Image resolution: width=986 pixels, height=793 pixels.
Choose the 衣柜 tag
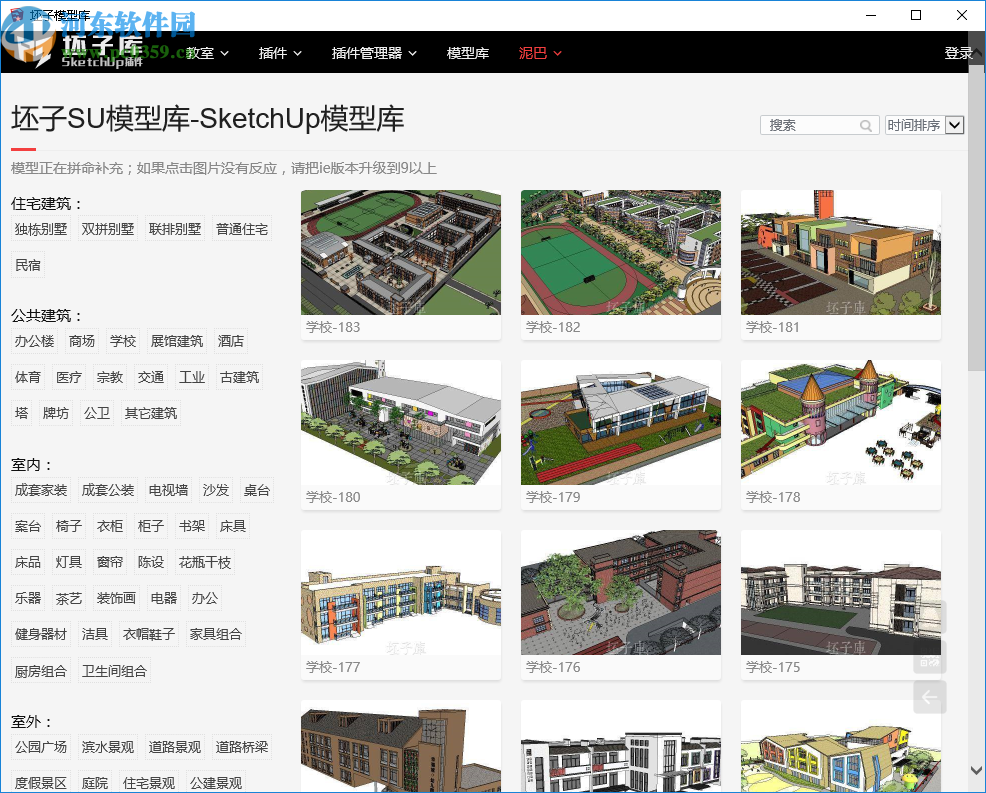pyautogui.click(x=109, y=526)
